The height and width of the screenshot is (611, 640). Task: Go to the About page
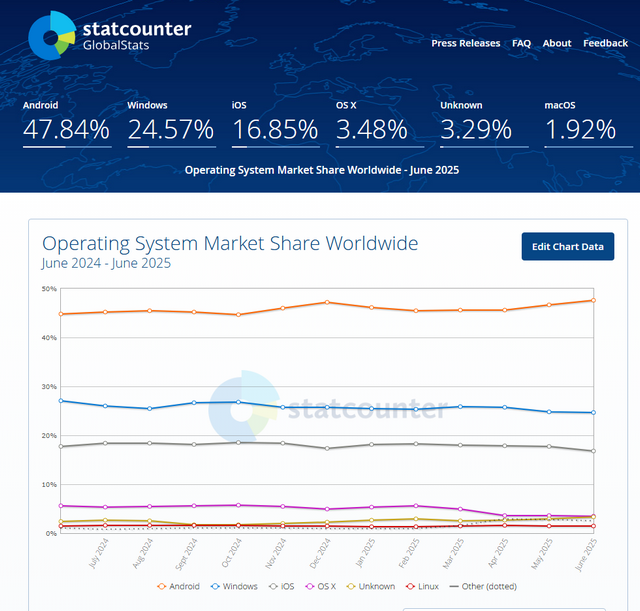pyautogui.click(x=557, y=43)
